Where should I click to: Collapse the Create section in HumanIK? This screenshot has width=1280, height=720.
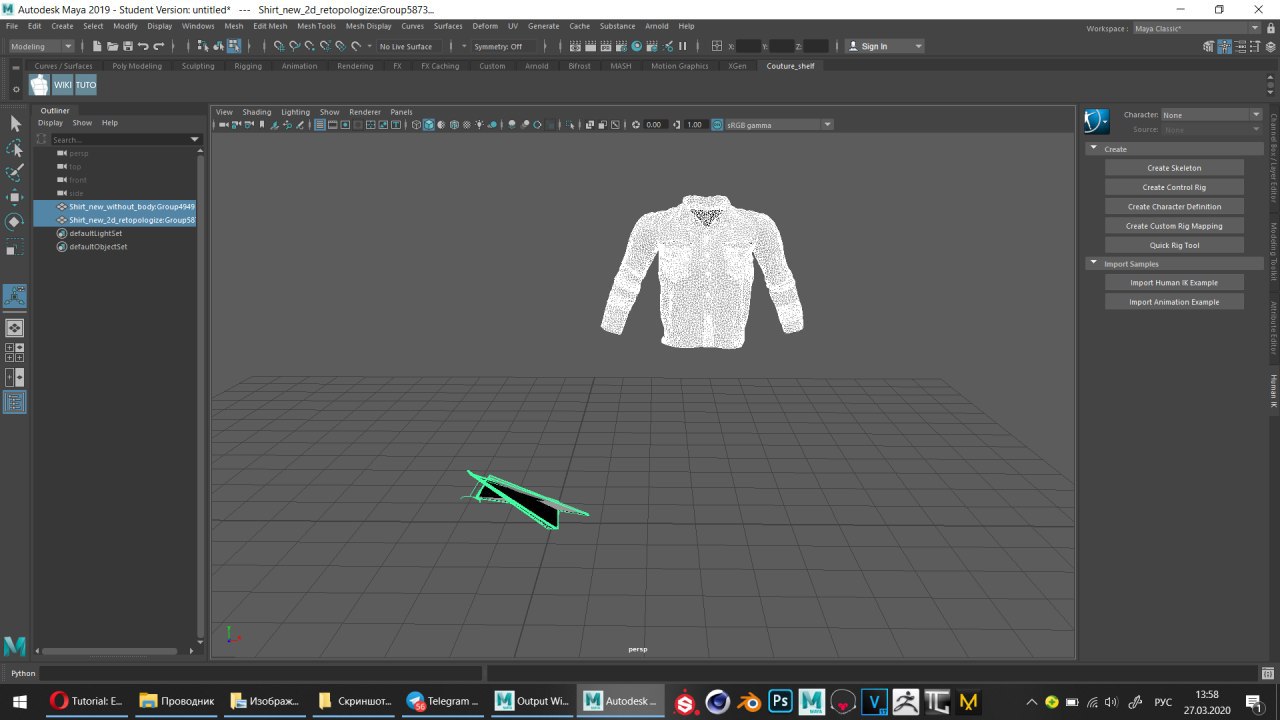[1094, 148]
